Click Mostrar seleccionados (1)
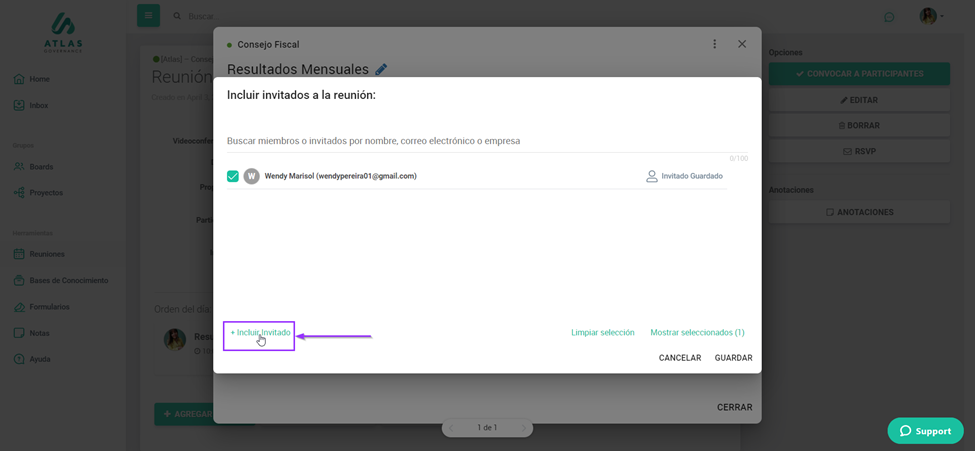Screen dimensions: 975x451 tap(697, 332)
